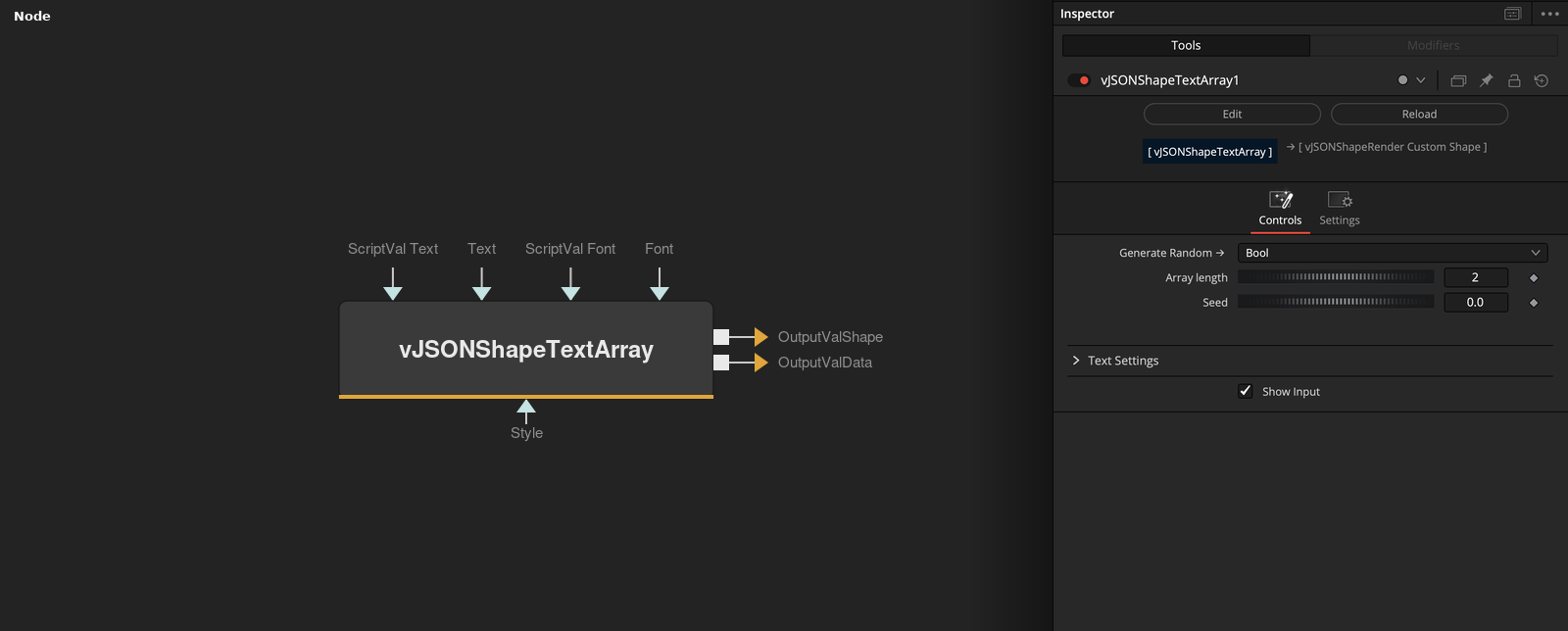
Task: Click the Reload button
Action: click(x=1419, y=114)
